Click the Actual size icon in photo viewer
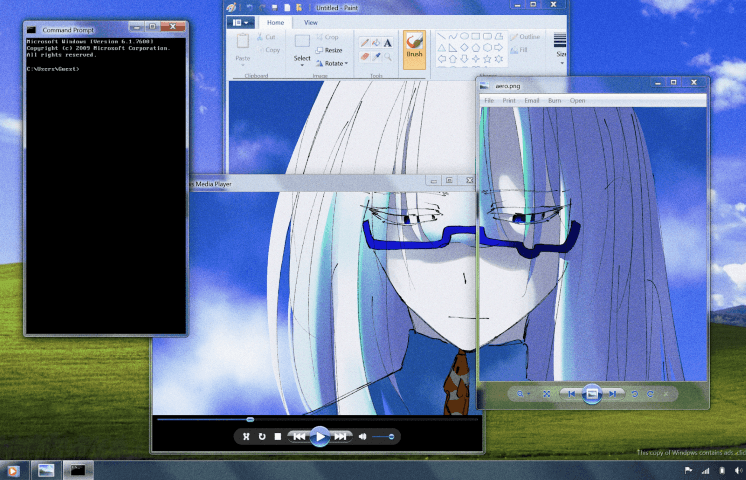 click(547, 394)
